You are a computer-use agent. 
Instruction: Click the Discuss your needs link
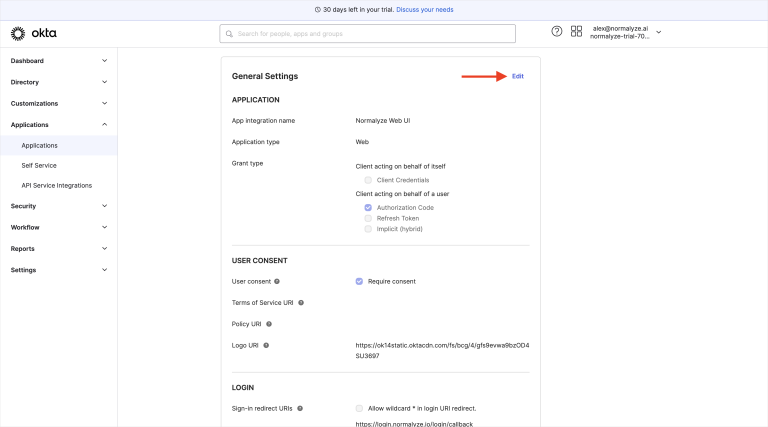pos(423,9)
